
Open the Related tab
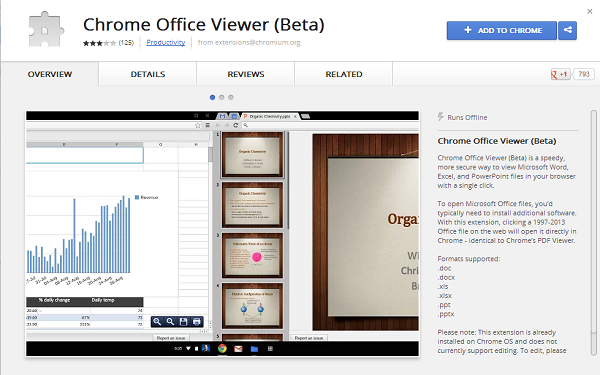344,74
